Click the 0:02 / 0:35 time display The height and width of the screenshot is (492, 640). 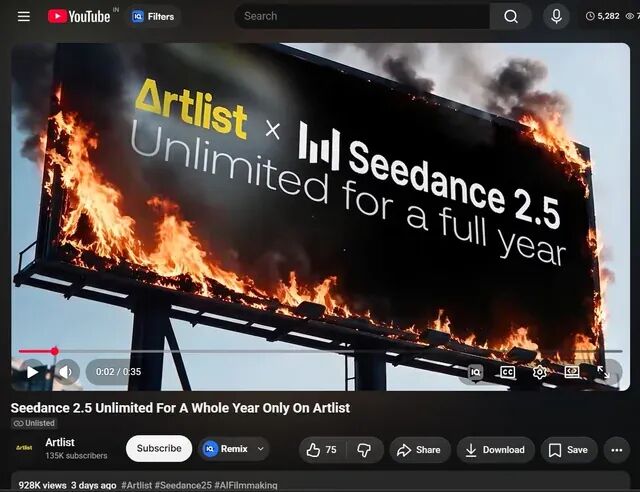point(118,372)
